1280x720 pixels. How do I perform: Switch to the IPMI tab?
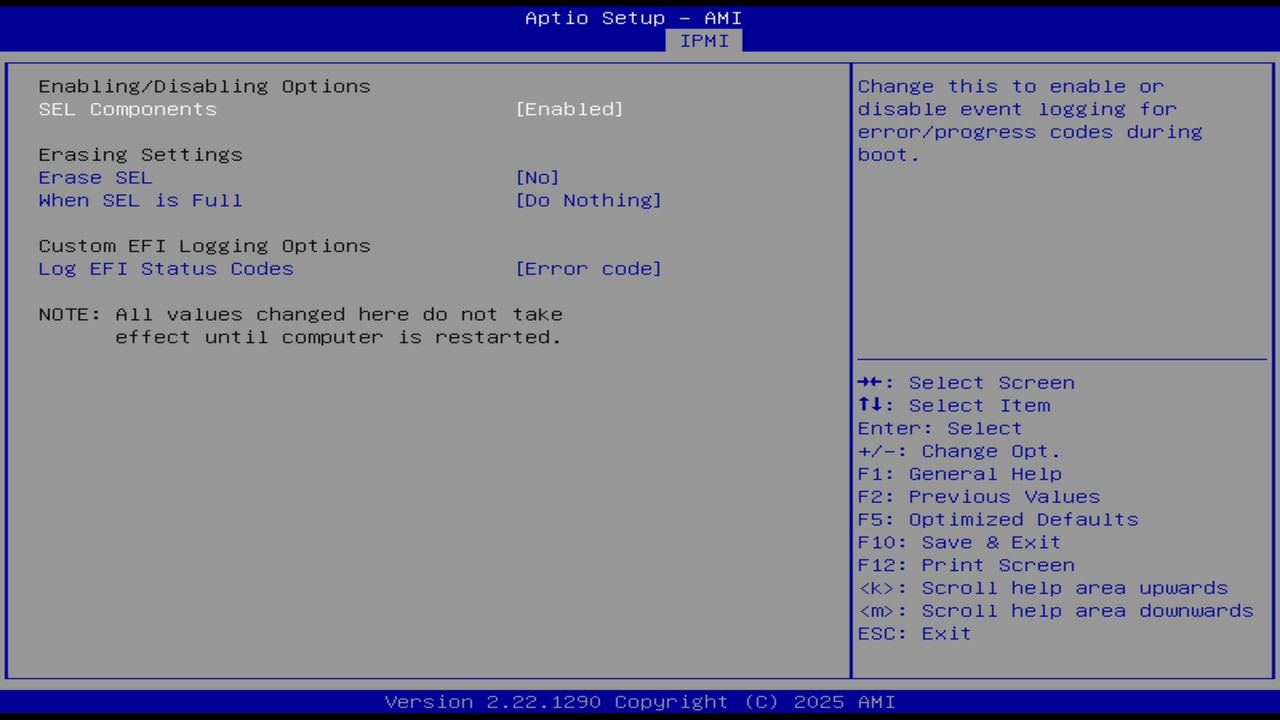point(704,41)
